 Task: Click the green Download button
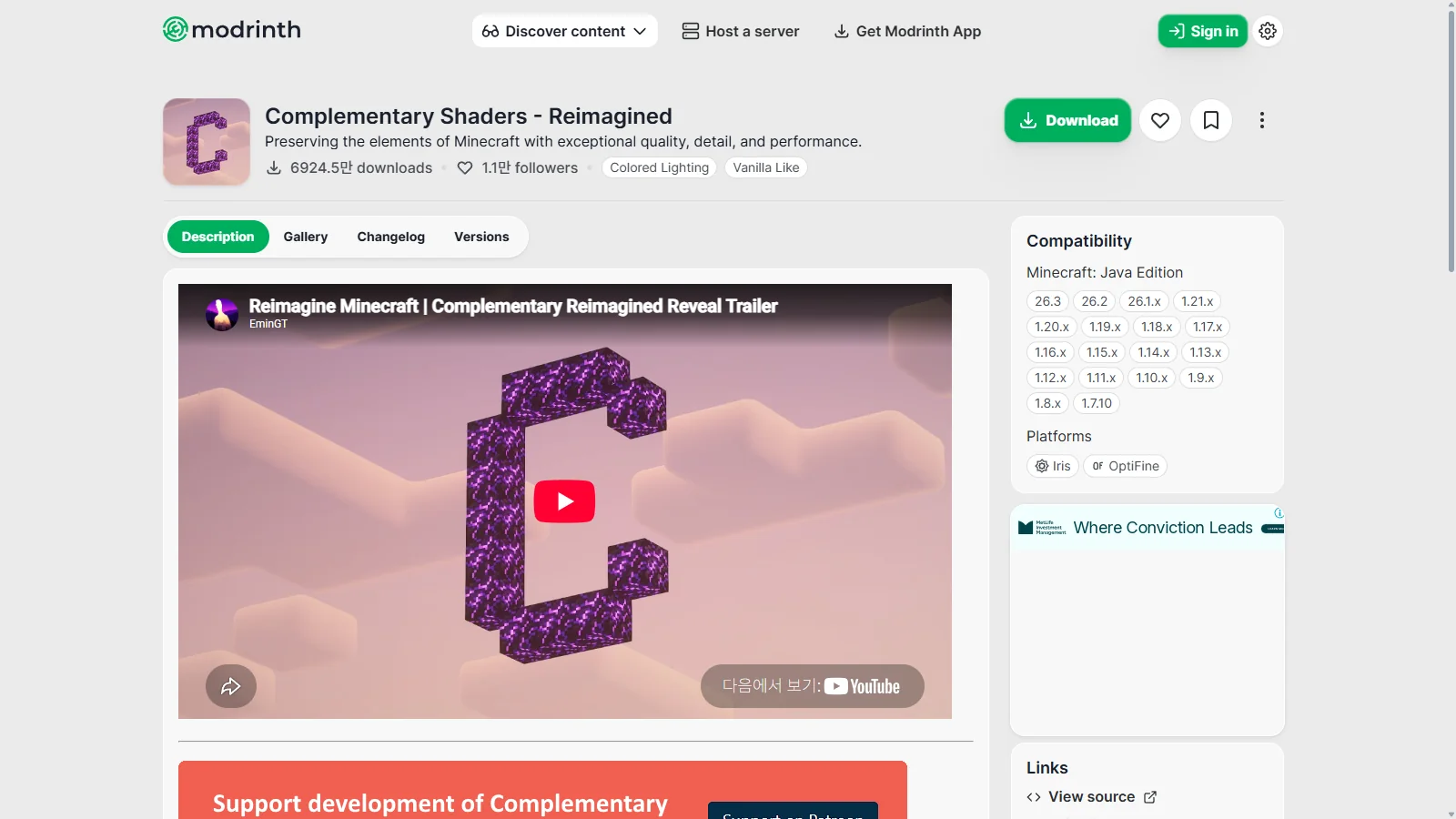pos(1067,120)
